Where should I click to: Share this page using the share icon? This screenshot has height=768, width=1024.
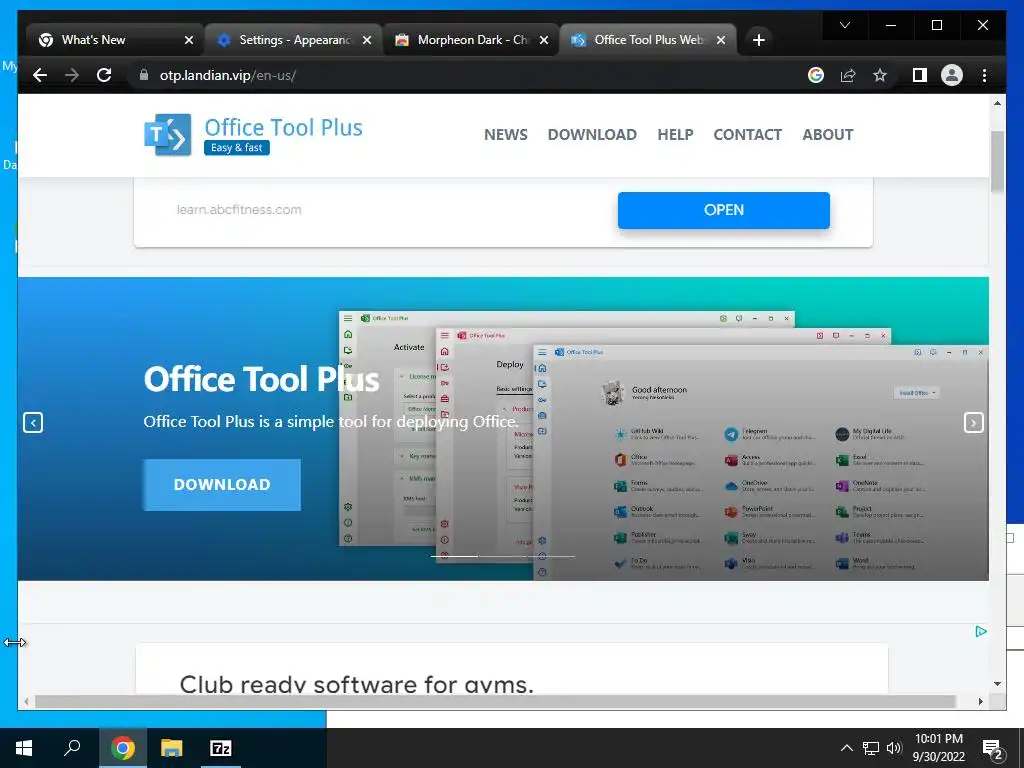click(848, 75)
